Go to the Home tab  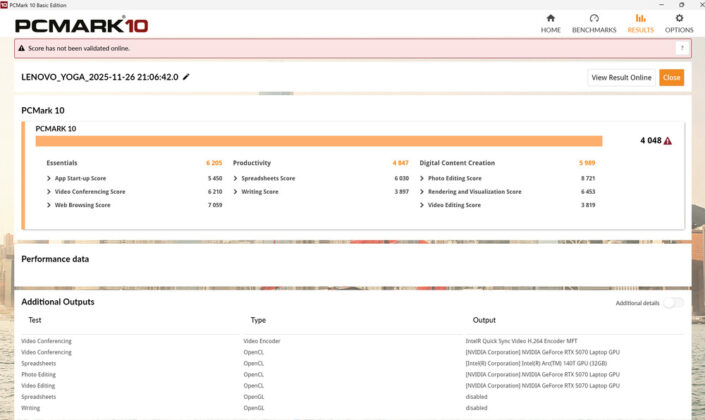coord(550,24)
